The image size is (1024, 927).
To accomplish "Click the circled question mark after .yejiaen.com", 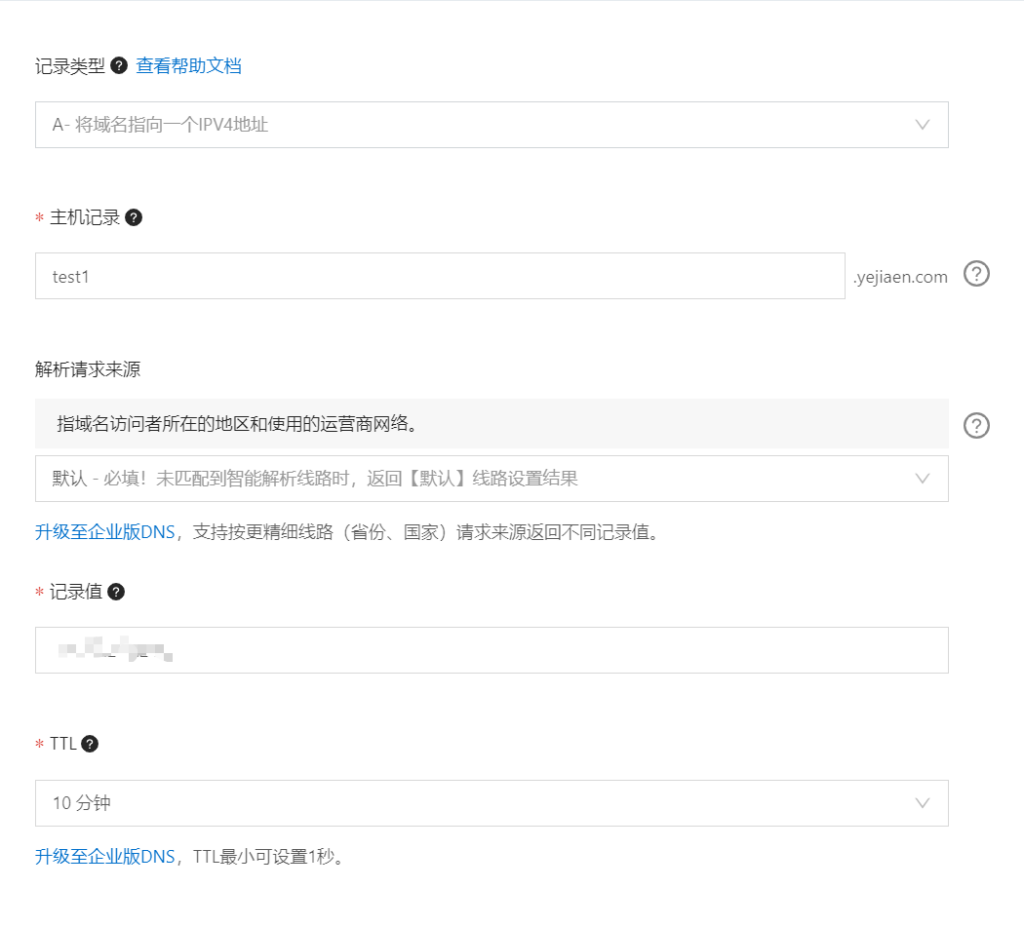I will point(976,274).
